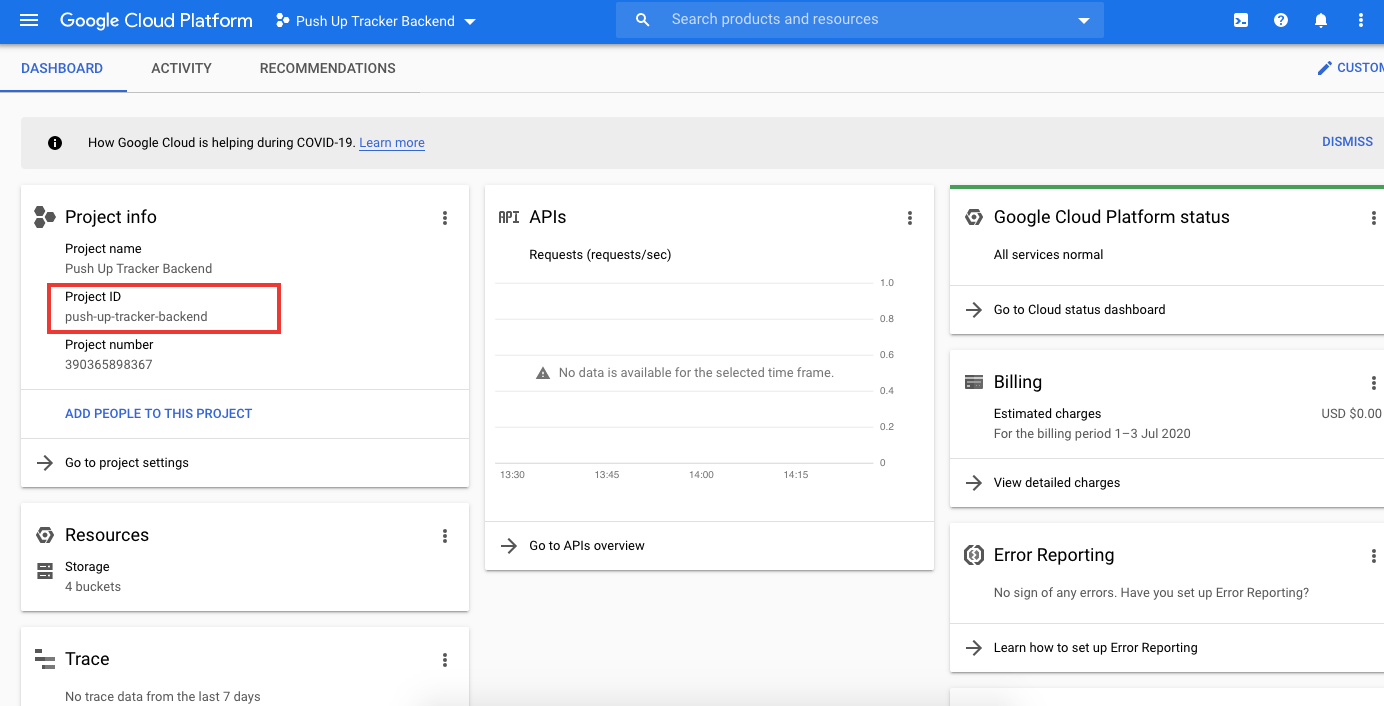Open the Trace card overflow menu
1384x706 pixels.
[x=445, y=660]
